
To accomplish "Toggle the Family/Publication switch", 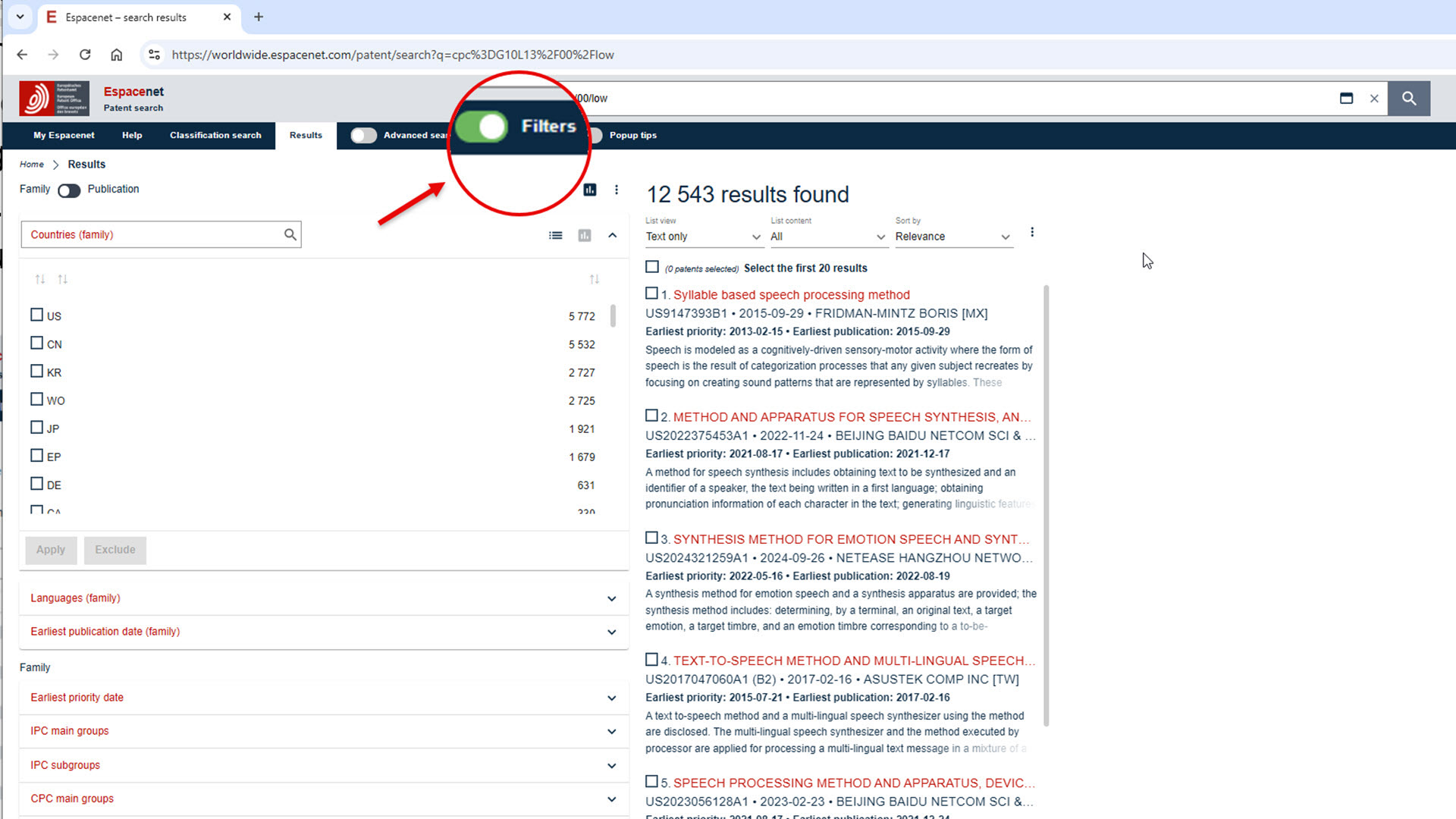I will click(69, 190).
